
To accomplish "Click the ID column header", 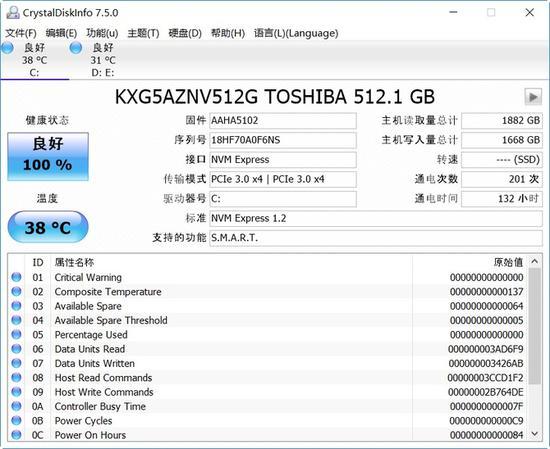I will click(x=38, y=262).
